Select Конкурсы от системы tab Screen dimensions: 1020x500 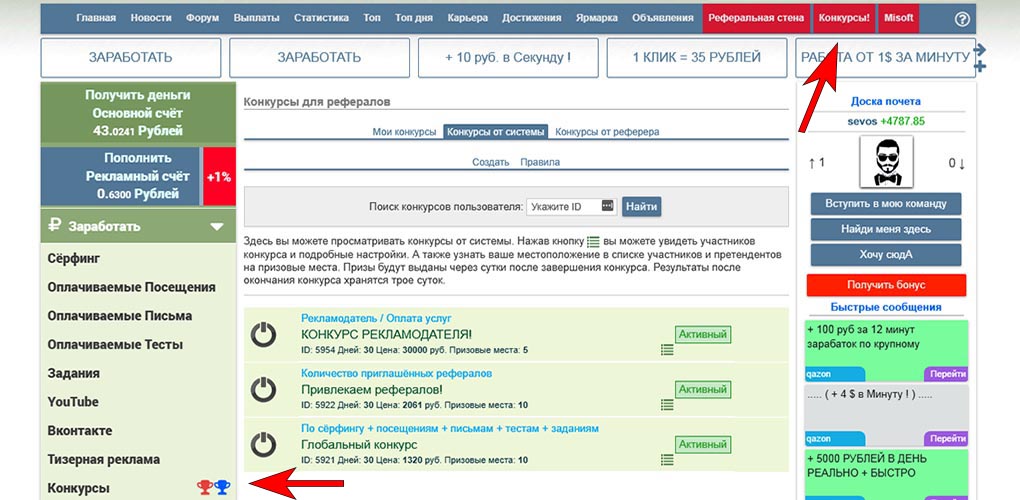tap(496, 131)
